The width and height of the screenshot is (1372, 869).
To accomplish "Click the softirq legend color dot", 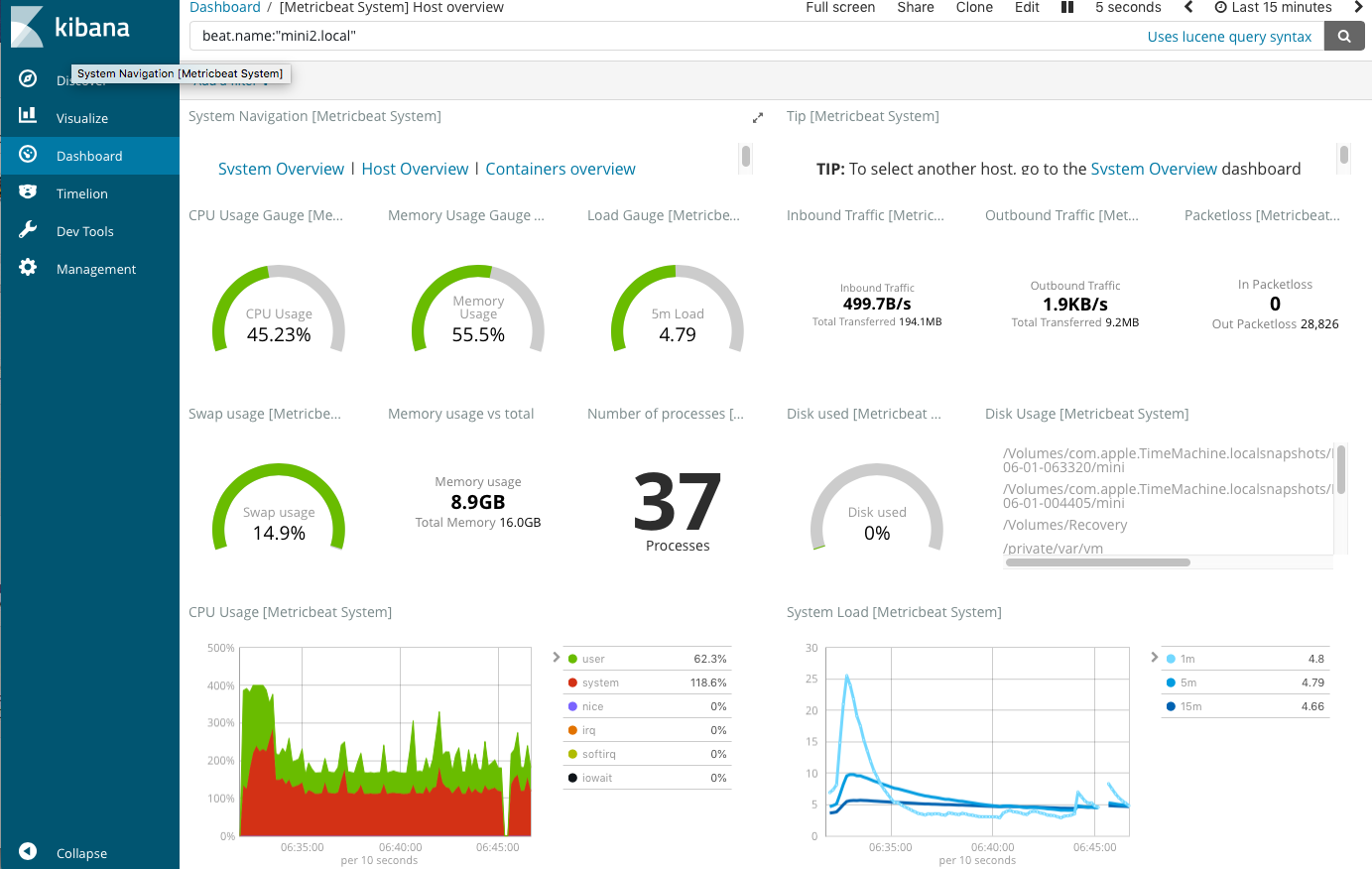I will click(572, 754).
